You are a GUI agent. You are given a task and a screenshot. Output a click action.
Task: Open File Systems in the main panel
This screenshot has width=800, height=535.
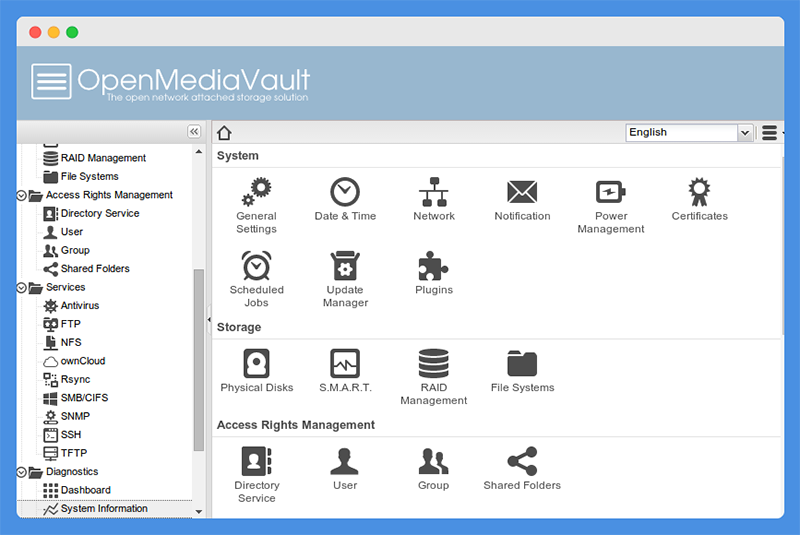click(522, 371)
